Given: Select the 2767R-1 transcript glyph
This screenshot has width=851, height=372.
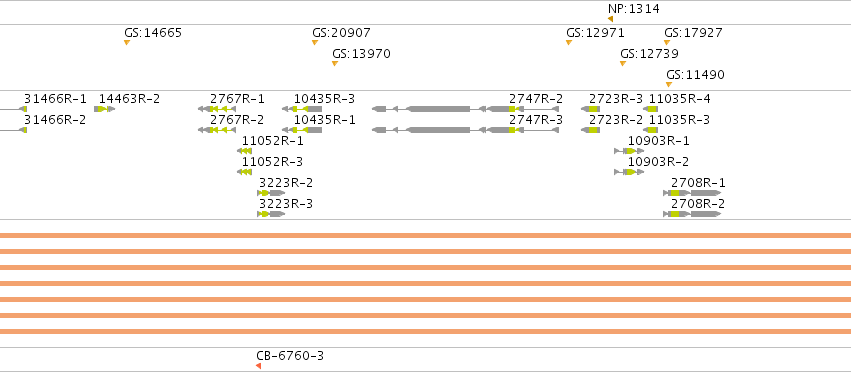Looking at the screenshot, I should [217, 109].
